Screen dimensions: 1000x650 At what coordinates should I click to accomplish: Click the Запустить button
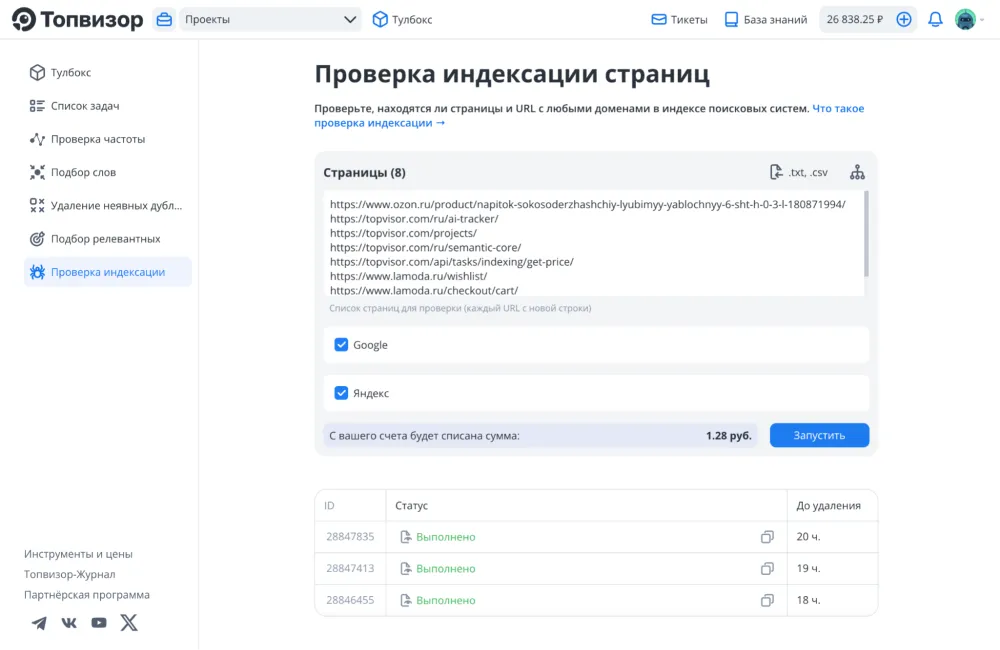point(819,436)
